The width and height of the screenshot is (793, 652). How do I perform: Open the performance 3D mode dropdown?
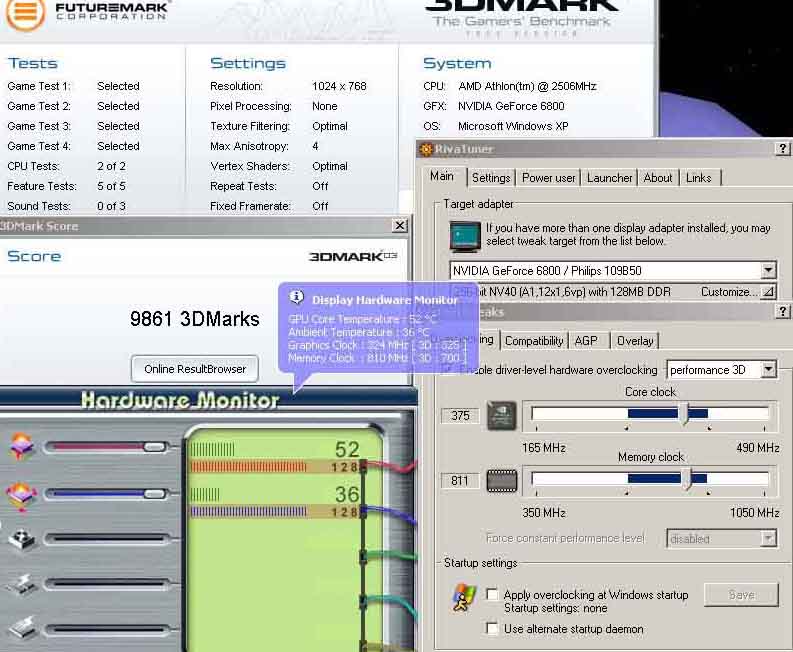click(768, 369)
